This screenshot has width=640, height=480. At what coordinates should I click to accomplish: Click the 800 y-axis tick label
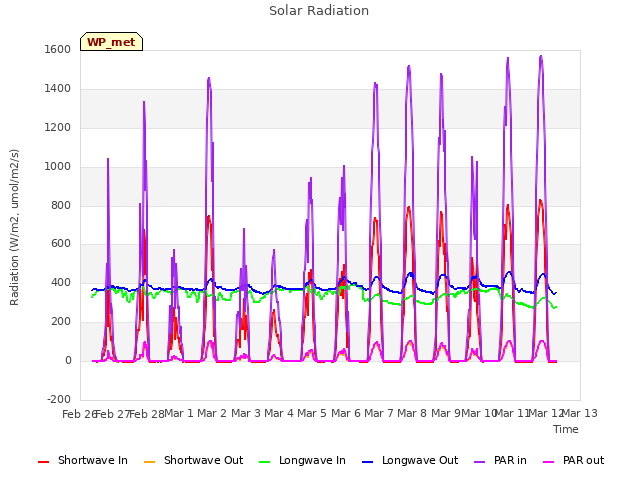[61, 205]
